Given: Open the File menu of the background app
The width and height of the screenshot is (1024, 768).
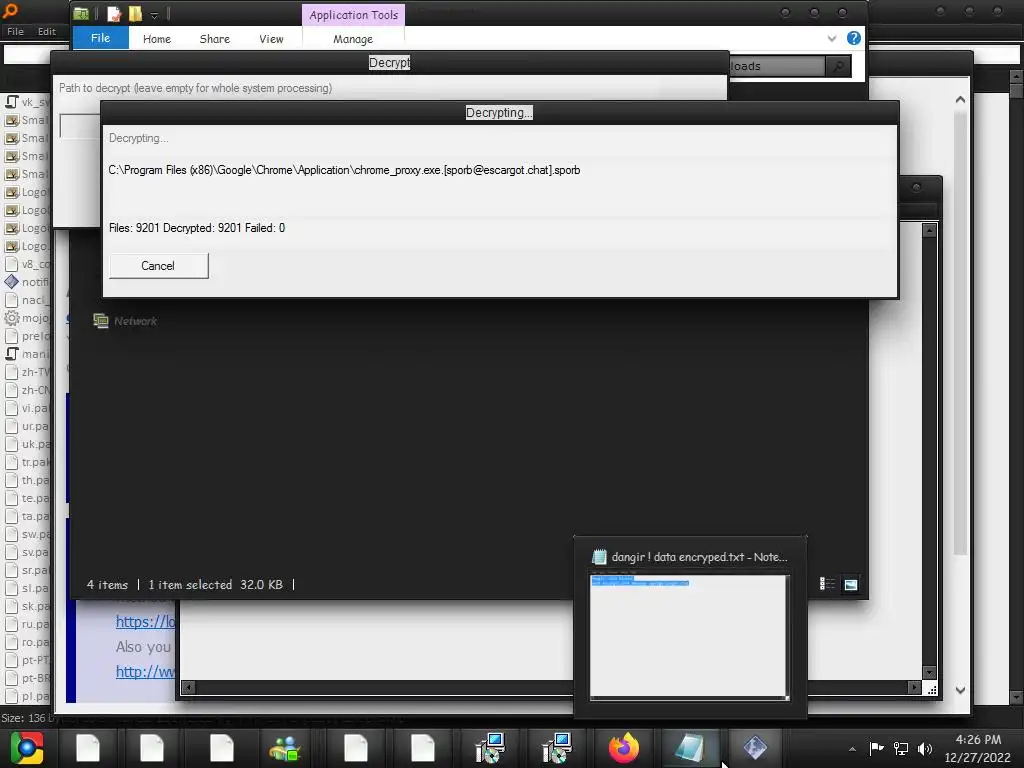Looking at the screenshot, I should [x=15, y=31].
